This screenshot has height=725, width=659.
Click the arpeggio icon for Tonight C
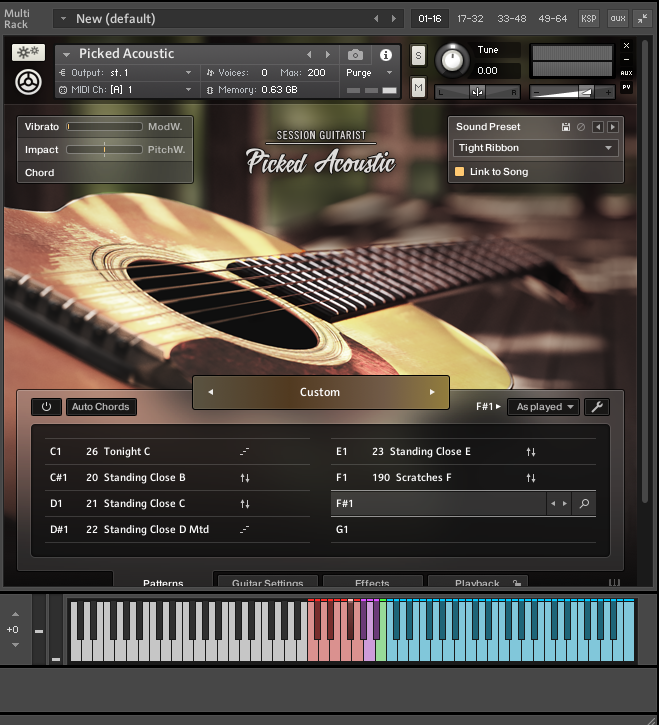coord(245,452)
